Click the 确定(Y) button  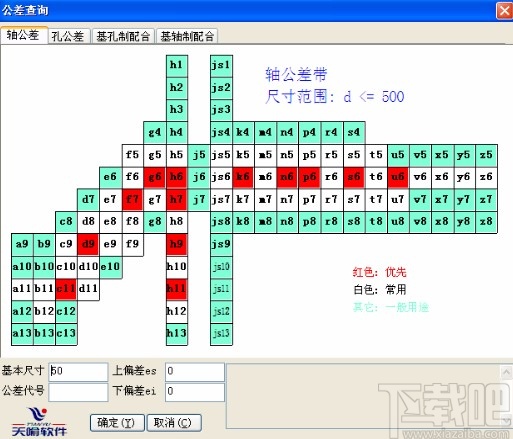[x=117, y=423]
